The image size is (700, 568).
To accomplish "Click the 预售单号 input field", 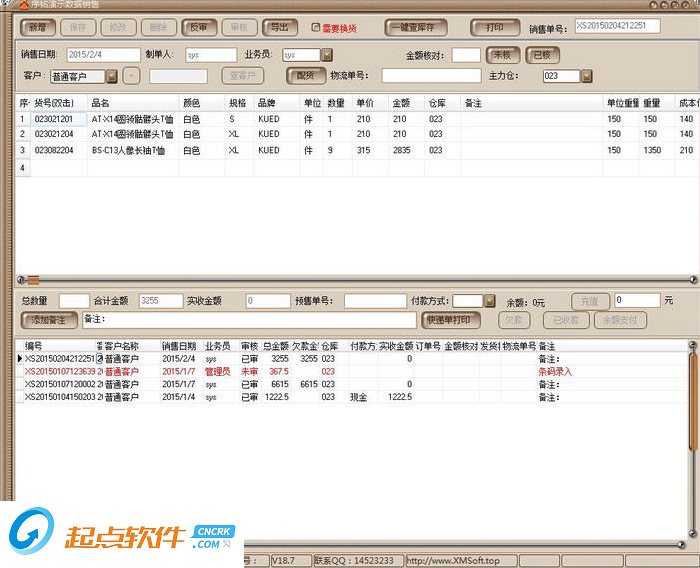I will [x=375, y=301].
